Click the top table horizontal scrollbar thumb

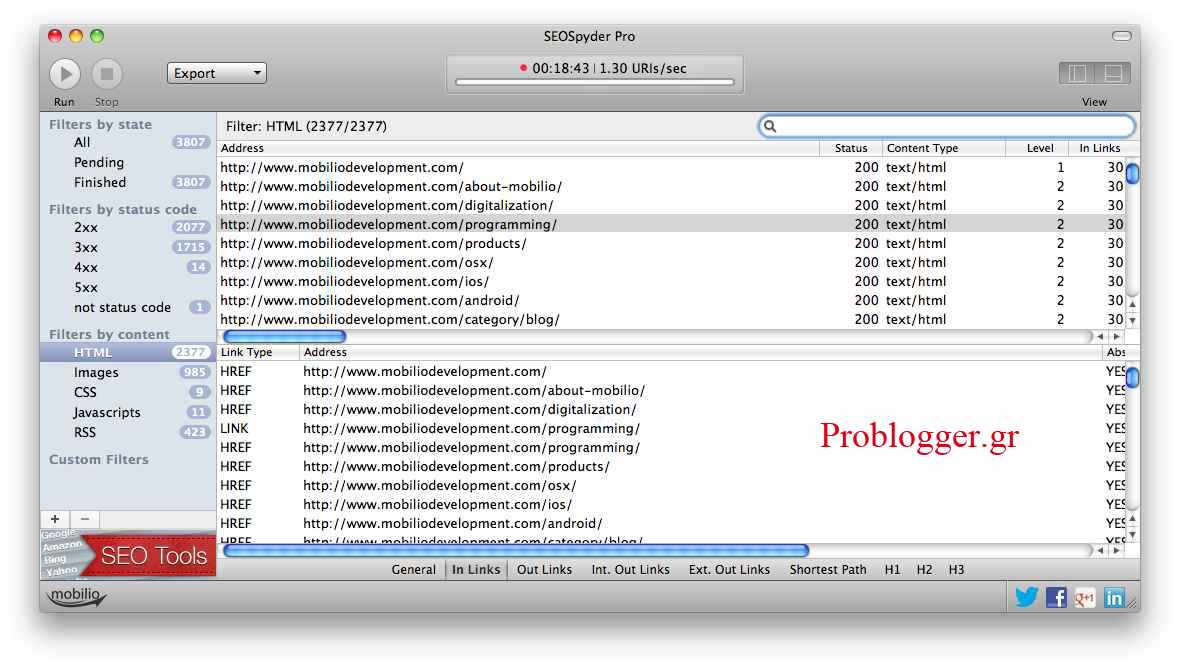pos(284,337)
